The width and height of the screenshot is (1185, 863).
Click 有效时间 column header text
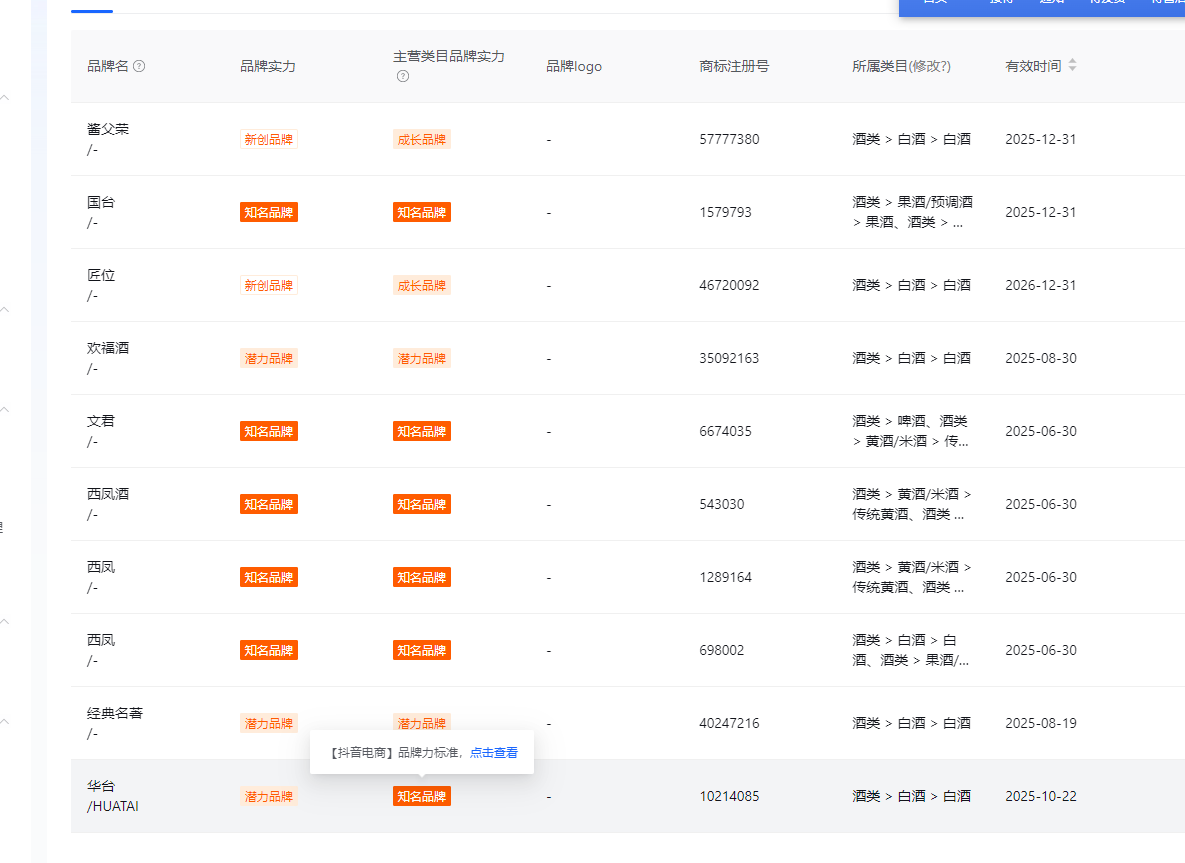[x=1033, y=66]
